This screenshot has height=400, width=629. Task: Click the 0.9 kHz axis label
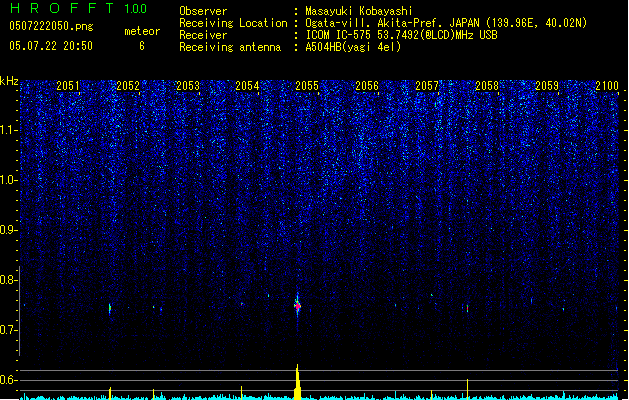tap(9, 230)
